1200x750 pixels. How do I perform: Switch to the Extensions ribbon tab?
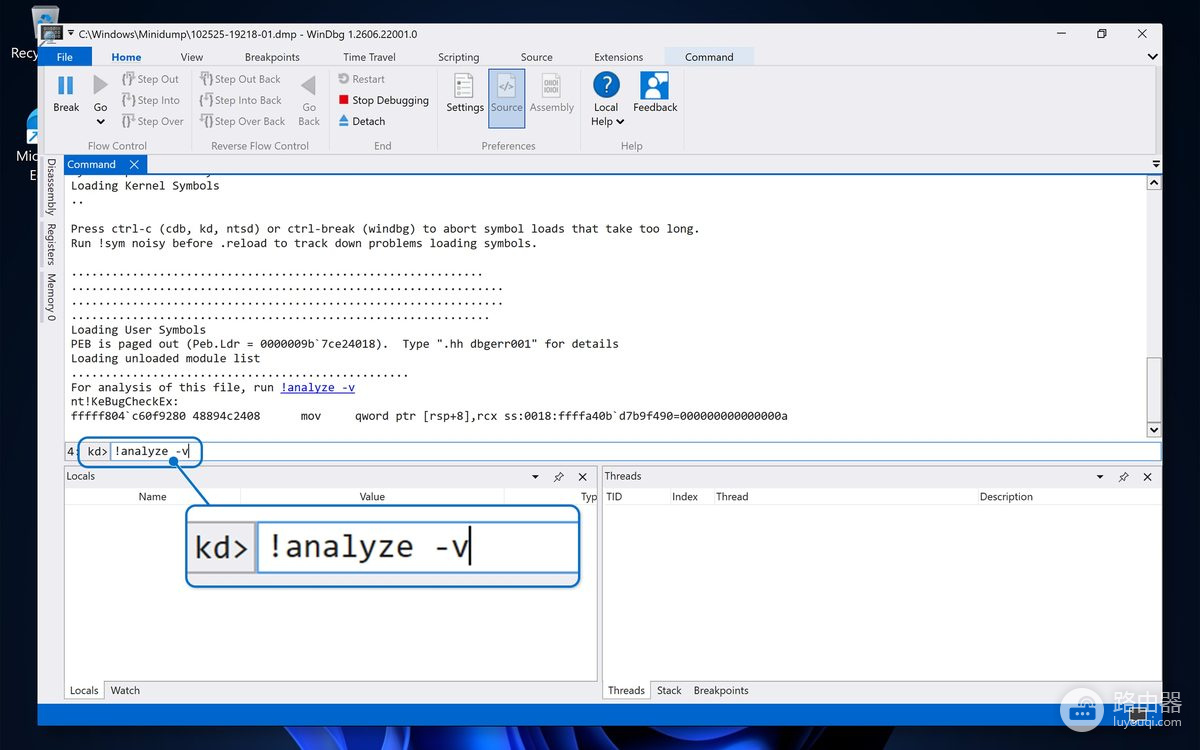tap(618, 57)
